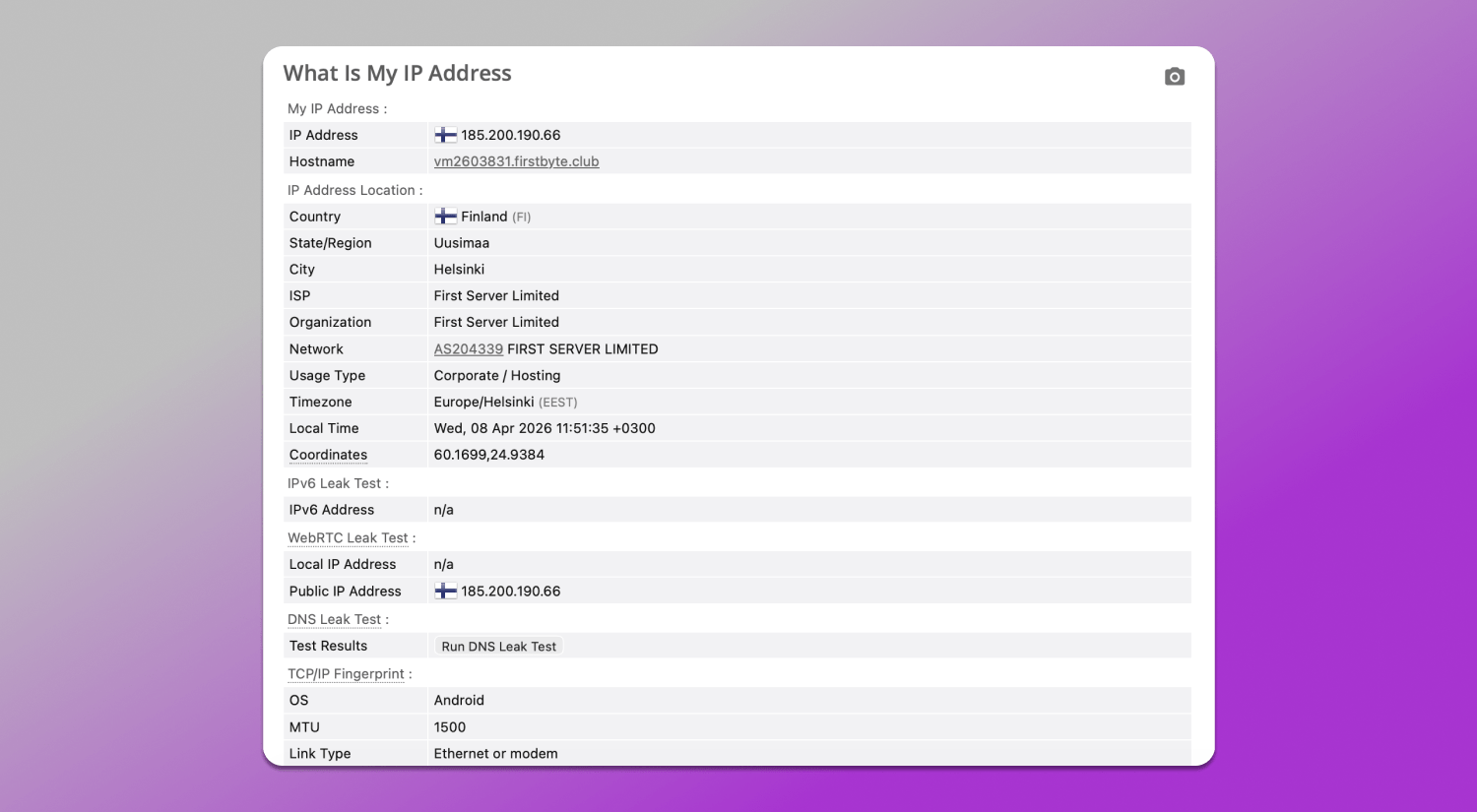This screenshot has width=1477, height=812.
Task: Click the coordinates value 60.1699,24.9384
Action: click(x=488, y=455)
